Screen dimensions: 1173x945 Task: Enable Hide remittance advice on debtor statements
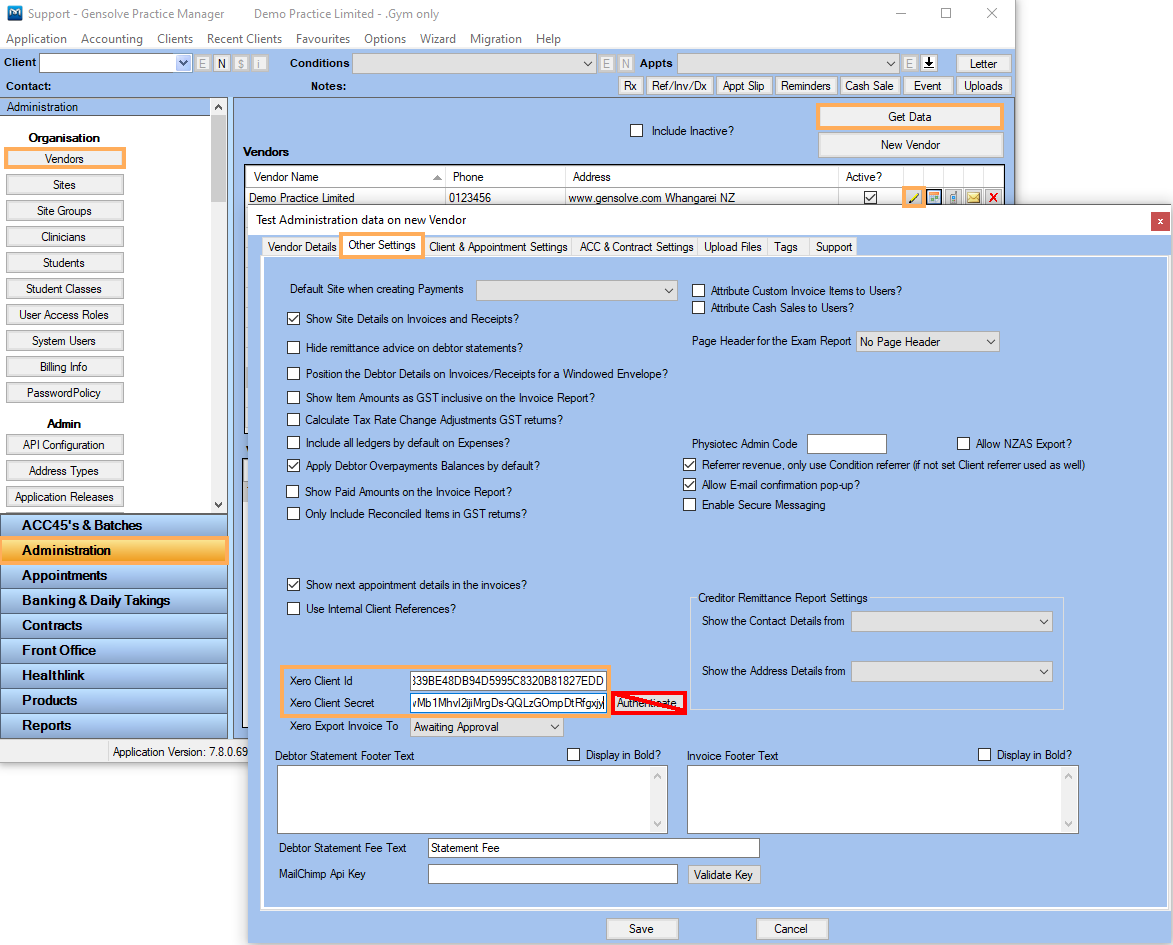294,348
